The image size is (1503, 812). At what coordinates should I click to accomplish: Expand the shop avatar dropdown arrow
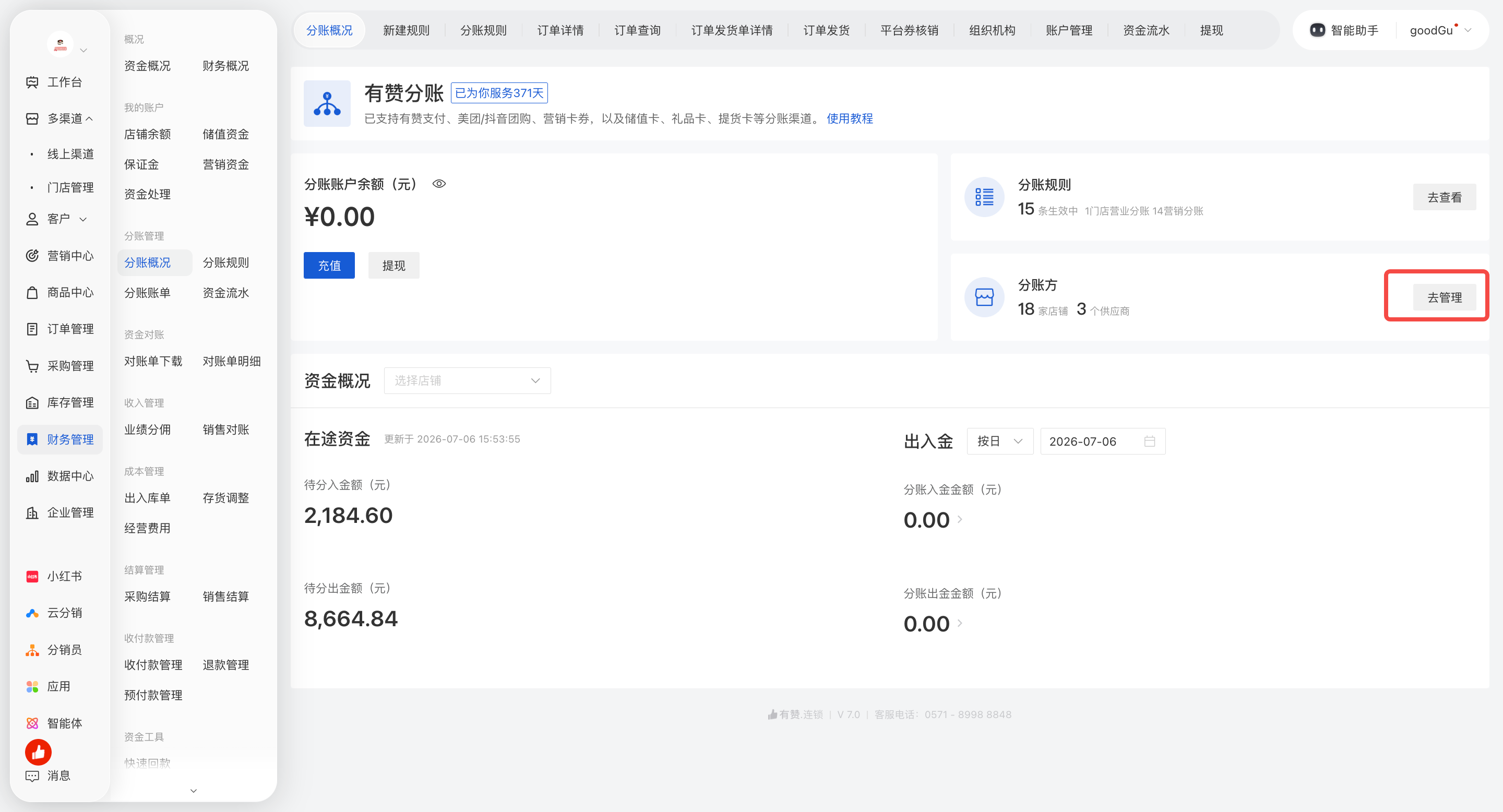click(x=83, y=50)
